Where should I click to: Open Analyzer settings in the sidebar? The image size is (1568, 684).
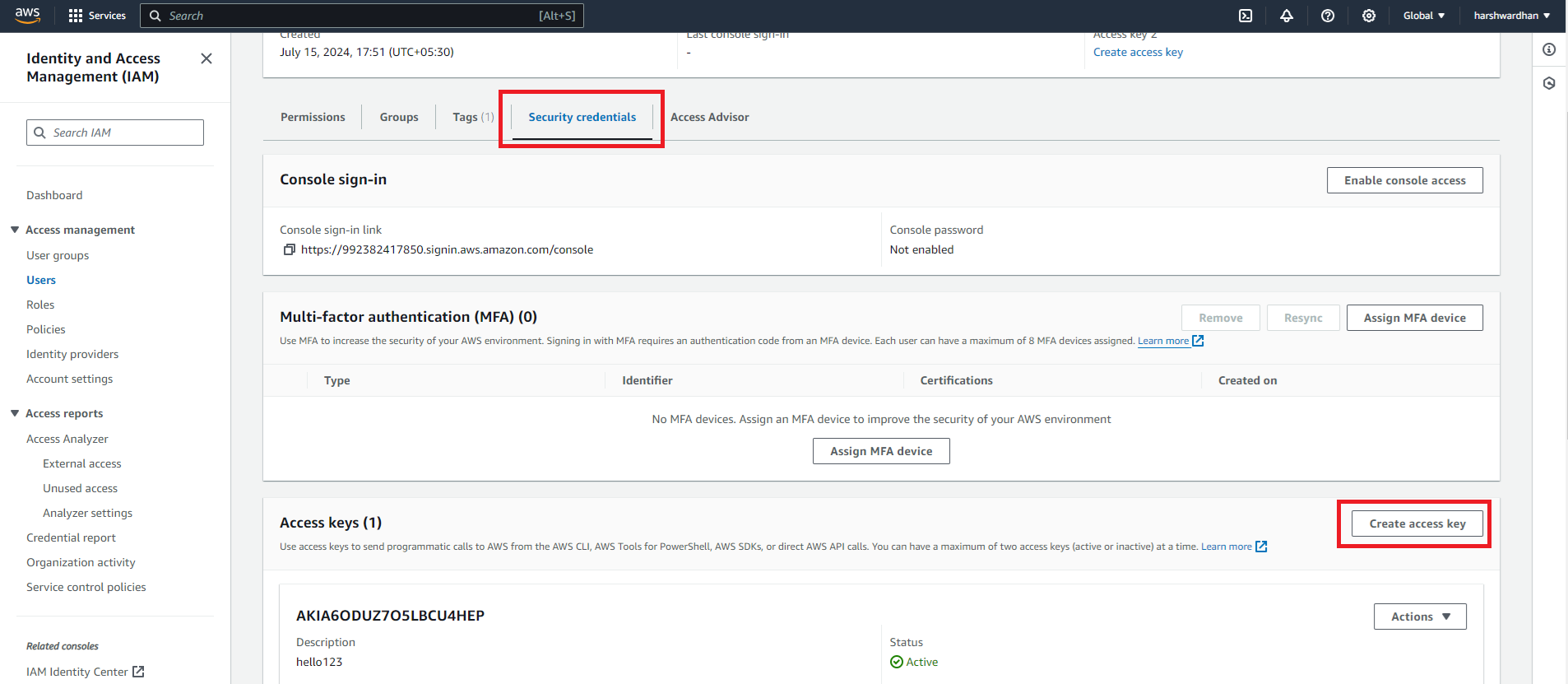click(88, 513)
